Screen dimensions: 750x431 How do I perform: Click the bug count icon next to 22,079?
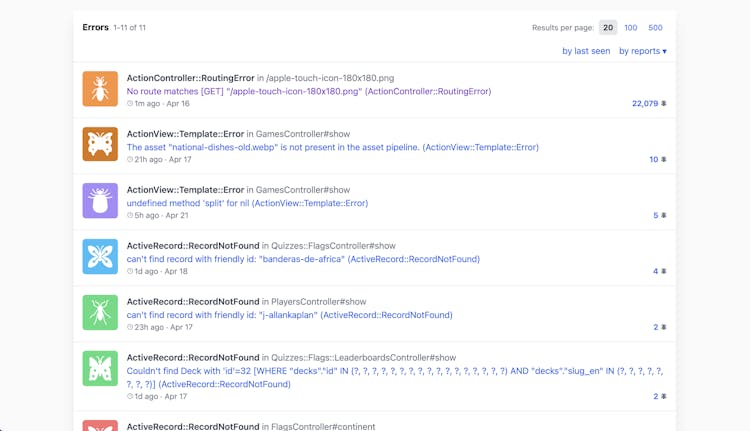pyautogui.click(x=663, y=103)
